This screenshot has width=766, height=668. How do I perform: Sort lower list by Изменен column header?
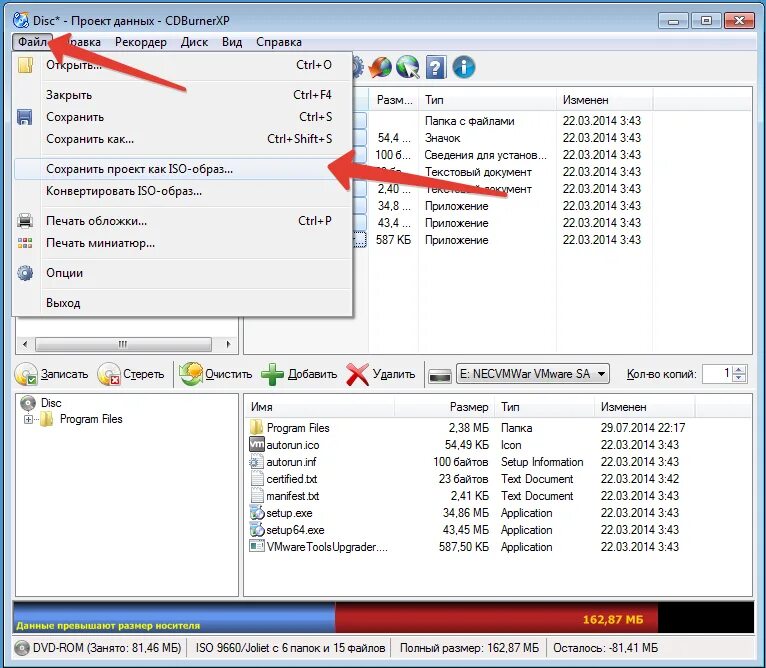coord(644,407)
